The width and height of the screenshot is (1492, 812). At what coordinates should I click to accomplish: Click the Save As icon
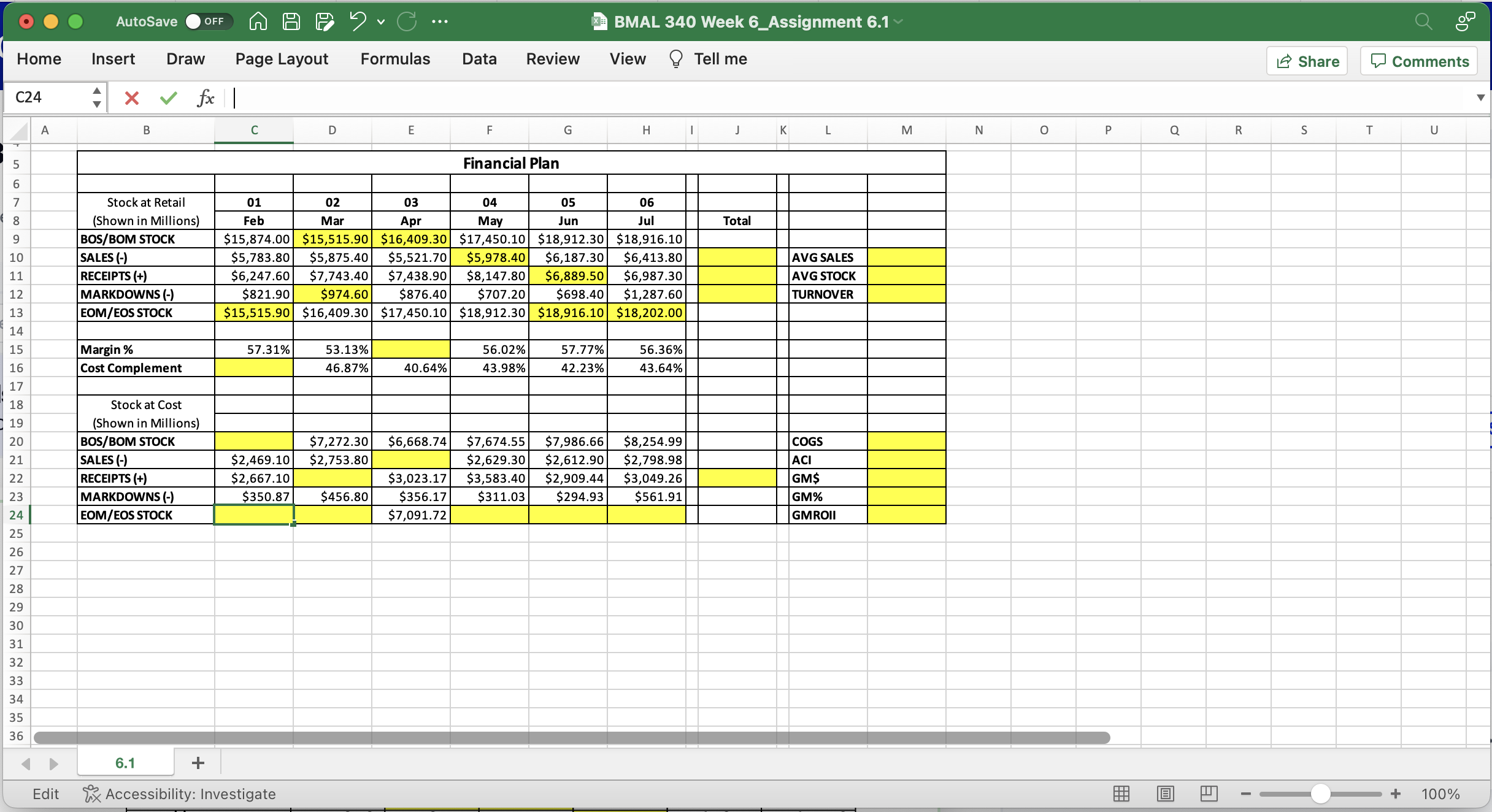click(x=325, y=21)
